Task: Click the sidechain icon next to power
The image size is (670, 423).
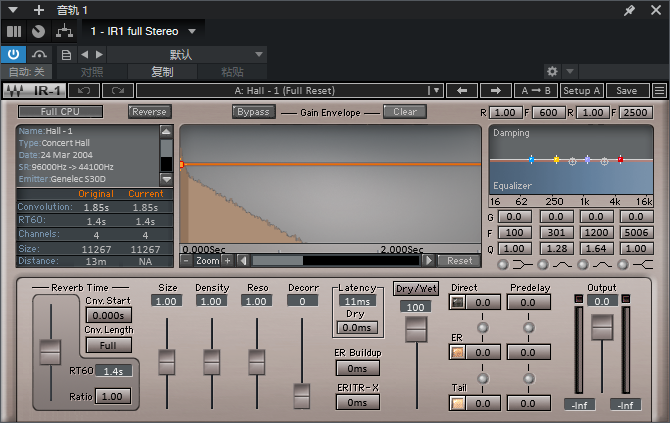Action: coord(39,54)
